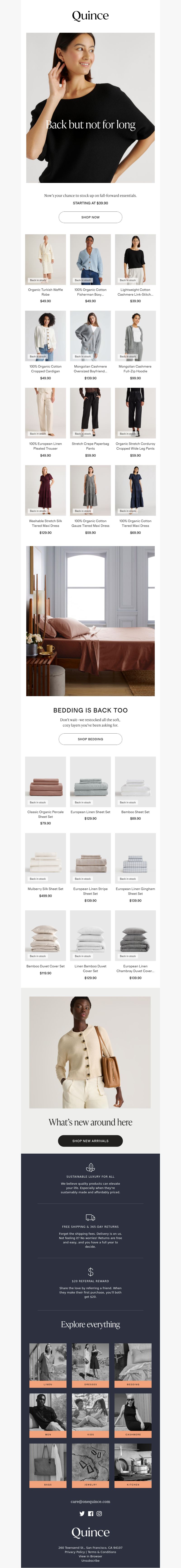Select the JEWELRY category tile
181x1568 pixels.
[90, 1466]
